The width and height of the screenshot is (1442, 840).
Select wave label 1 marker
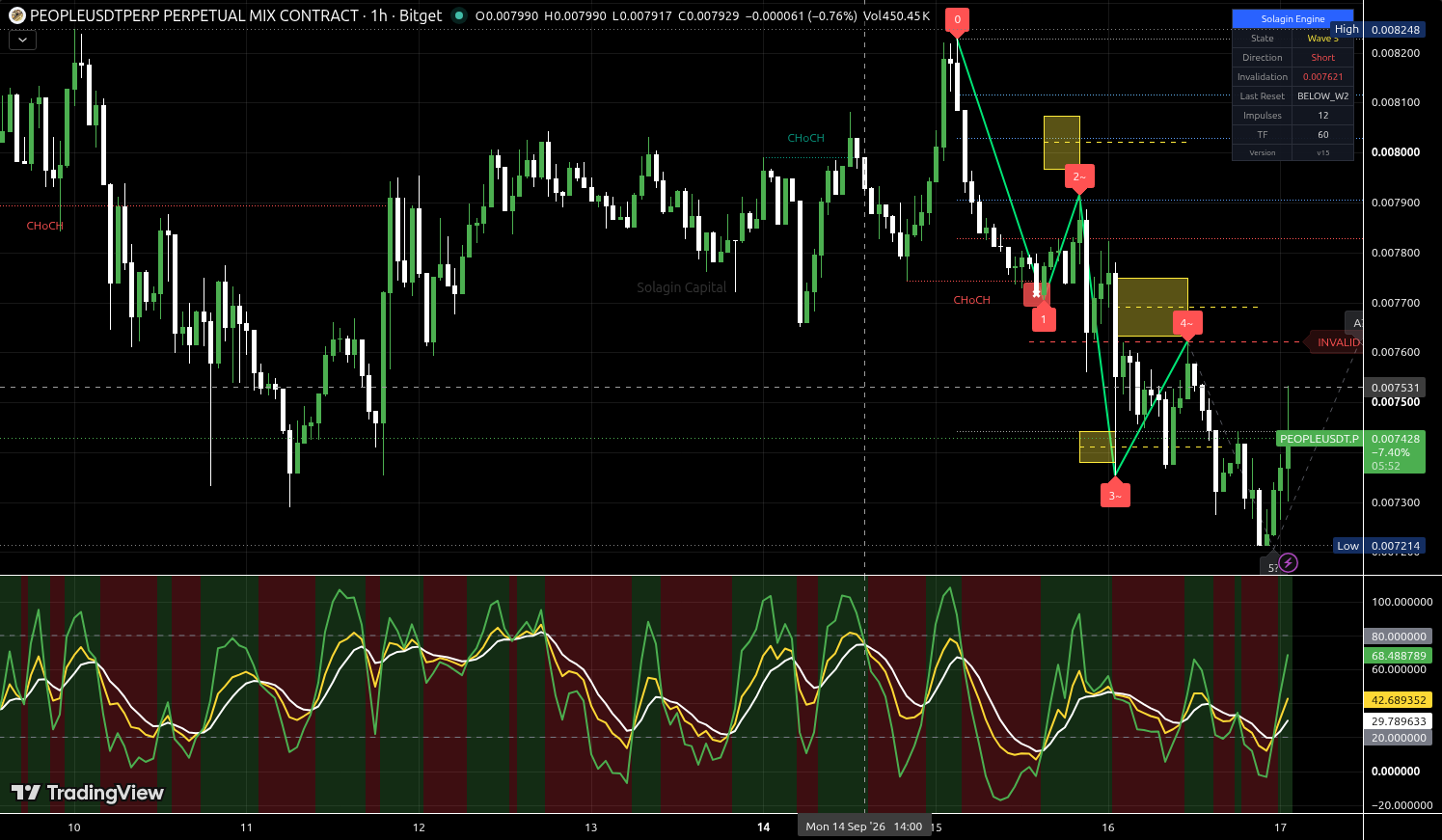(1043, 318)
